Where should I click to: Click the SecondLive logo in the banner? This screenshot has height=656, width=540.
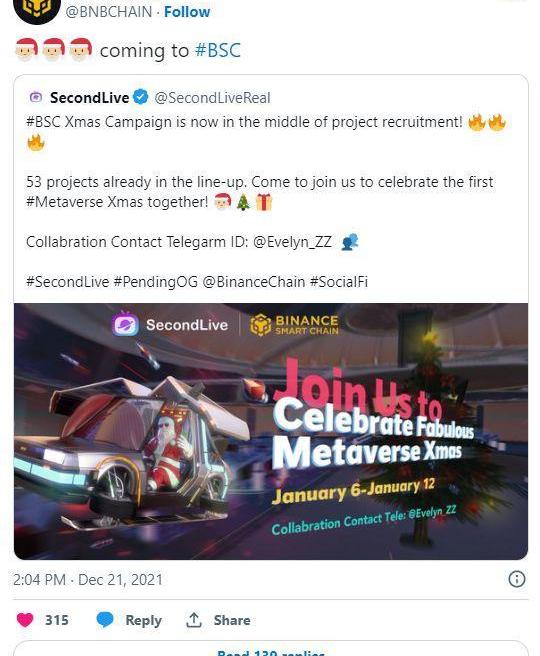click(x=170, y=325)
